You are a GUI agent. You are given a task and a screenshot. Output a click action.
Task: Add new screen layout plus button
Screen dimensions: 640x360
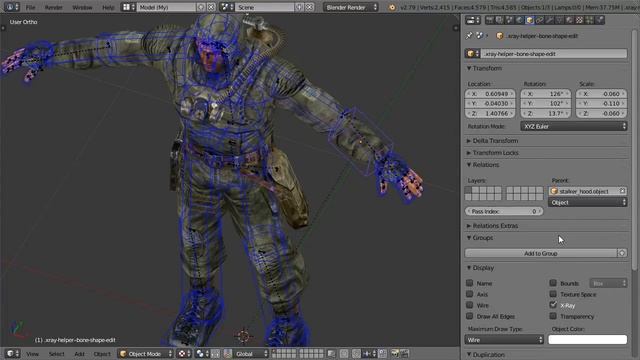point(201,7)
